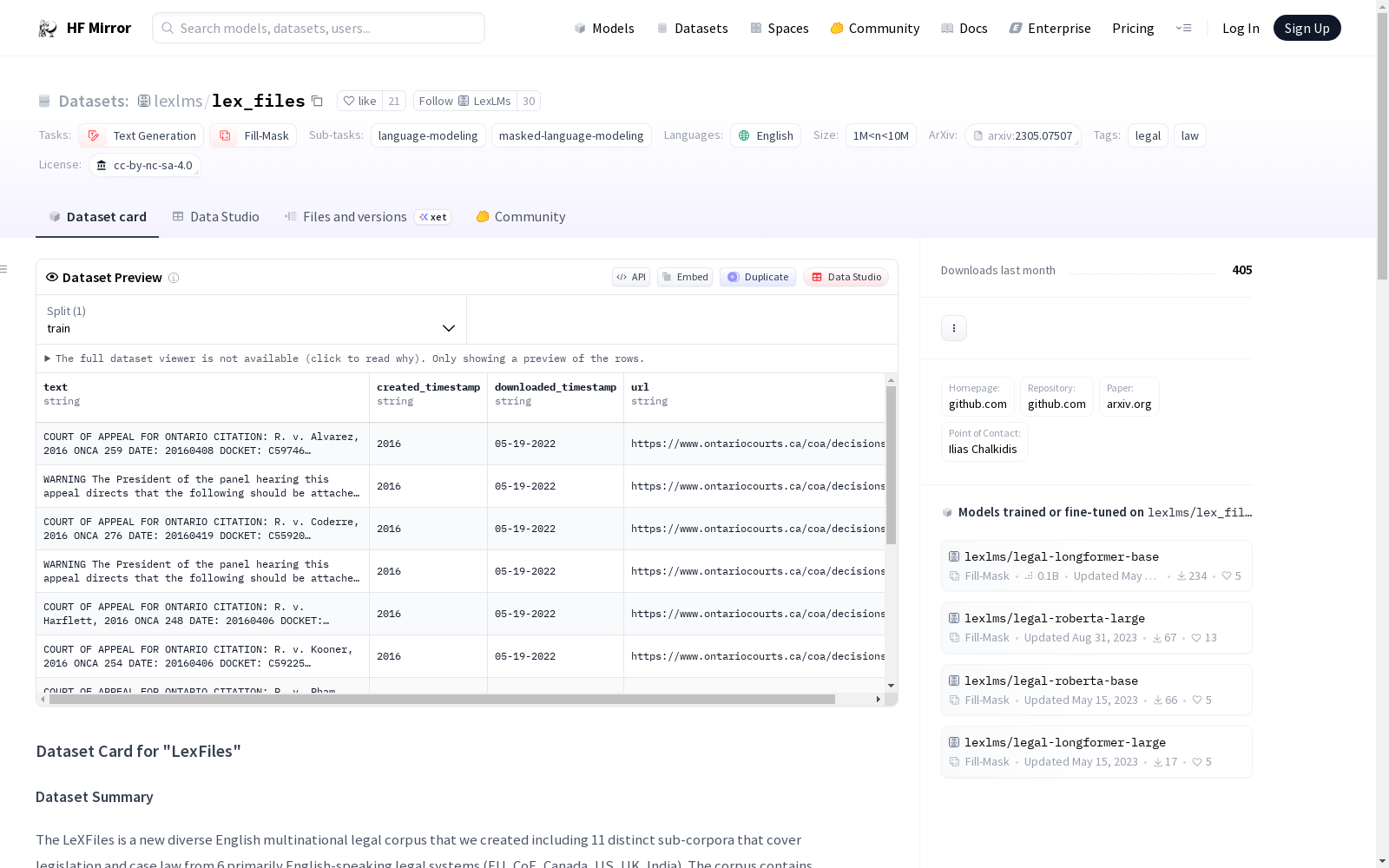
Task: Click Point of Contact Ilias Chalkidis
Action: coord(984,442)
